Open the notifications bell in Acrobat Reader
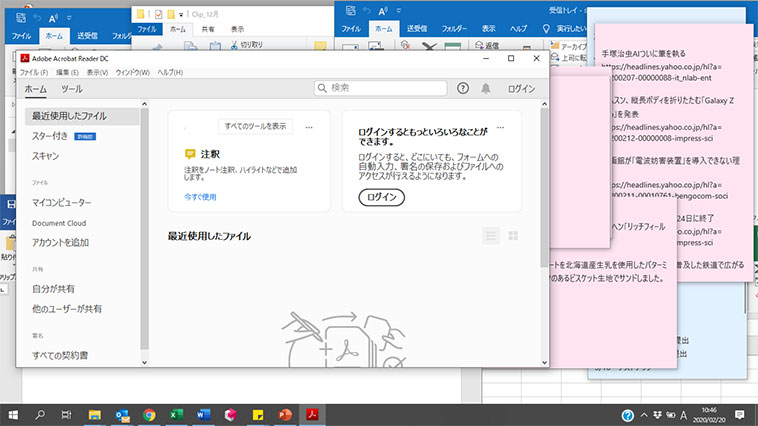The image size is (758, 426). (485, 88)
